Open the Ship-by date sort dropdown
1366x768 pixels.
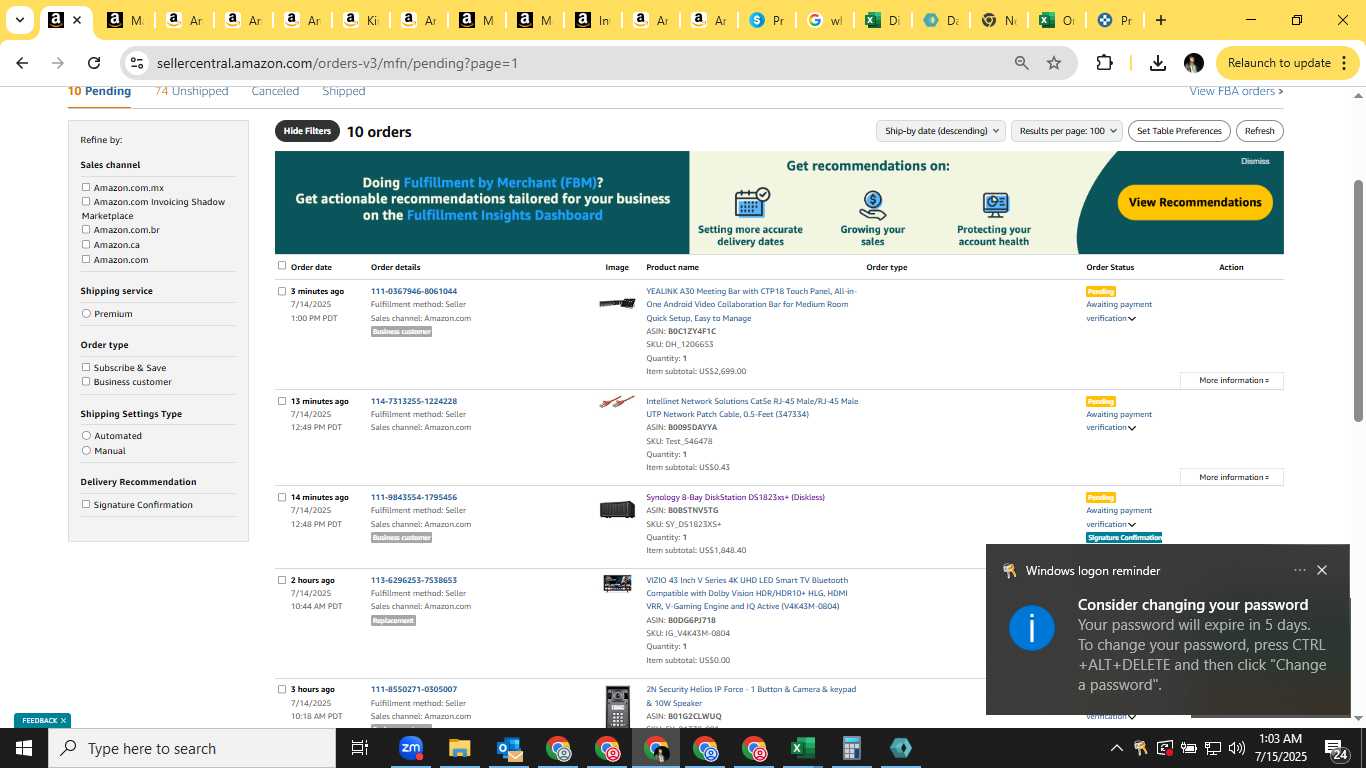click(940, 131)
